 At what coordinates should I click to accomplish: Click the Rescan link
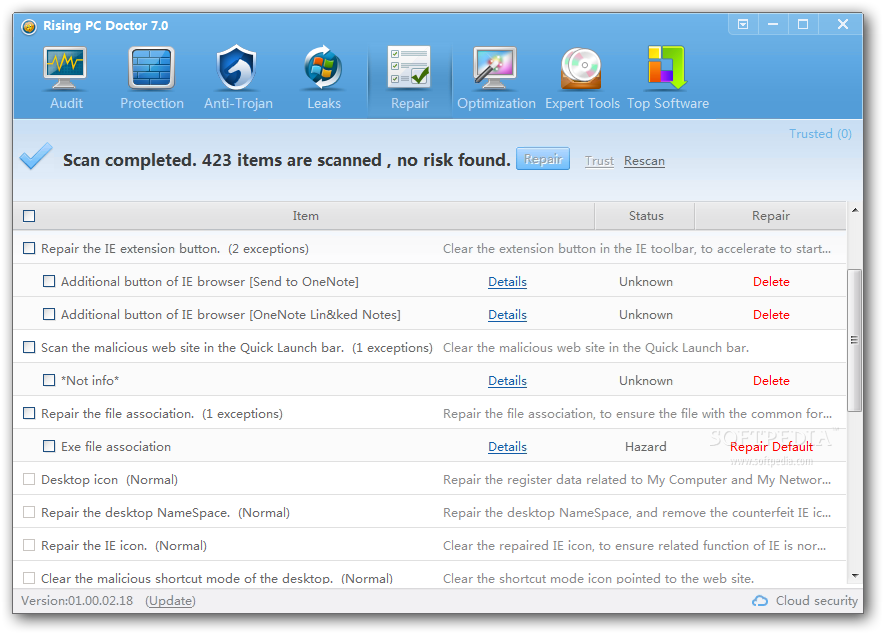tap(644, 161)
